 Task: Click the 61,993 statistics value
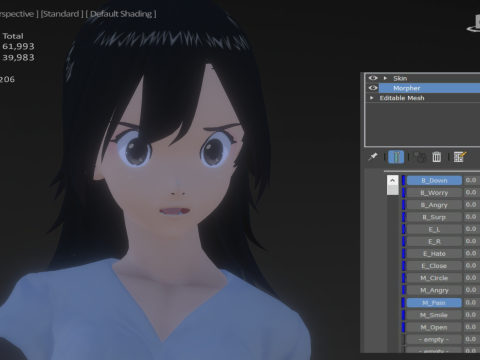pyautogui.click(x=18, y=46)
